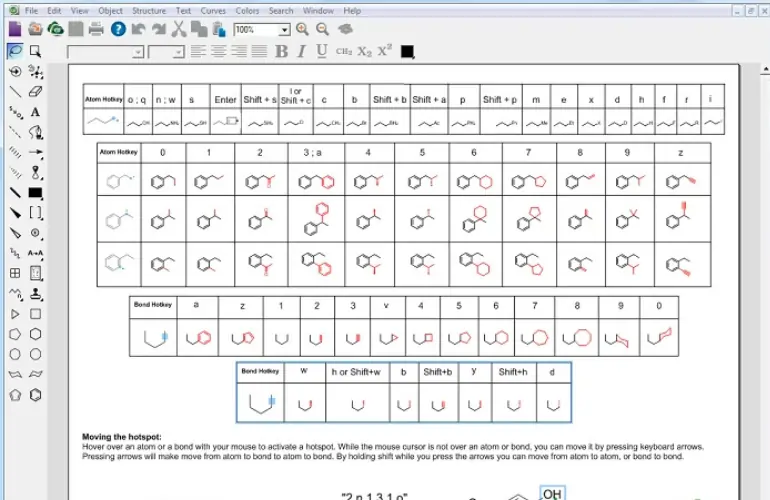Click the Undo arrow icon
The image size is (770, 500).
point(138,29)
